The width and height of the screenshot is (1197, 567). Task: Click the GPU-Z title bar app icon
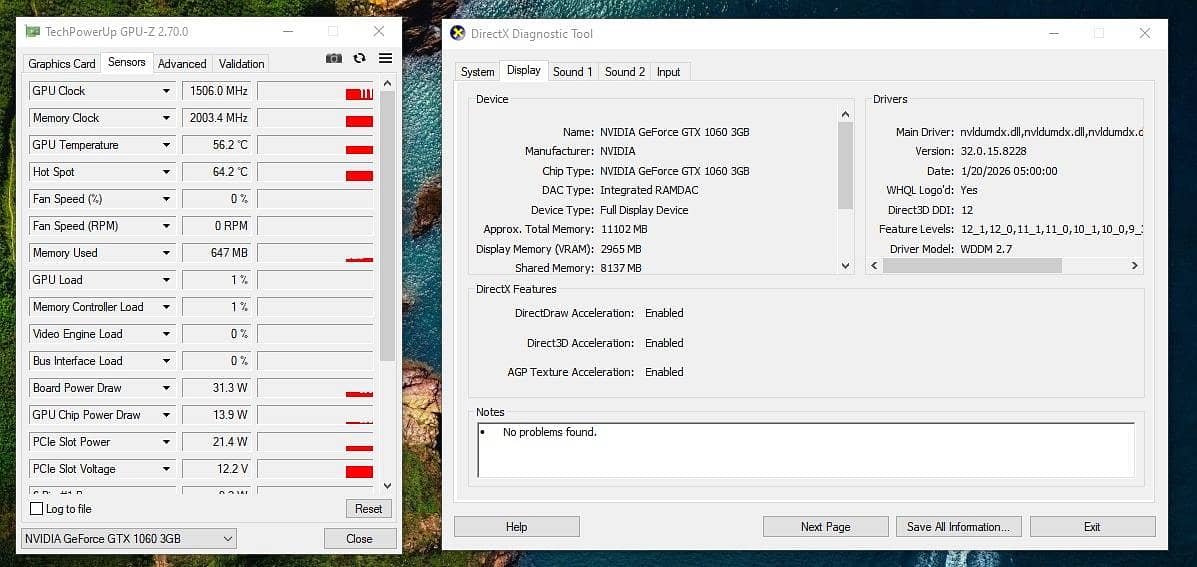pyautogui.click(x=32, y=31)
